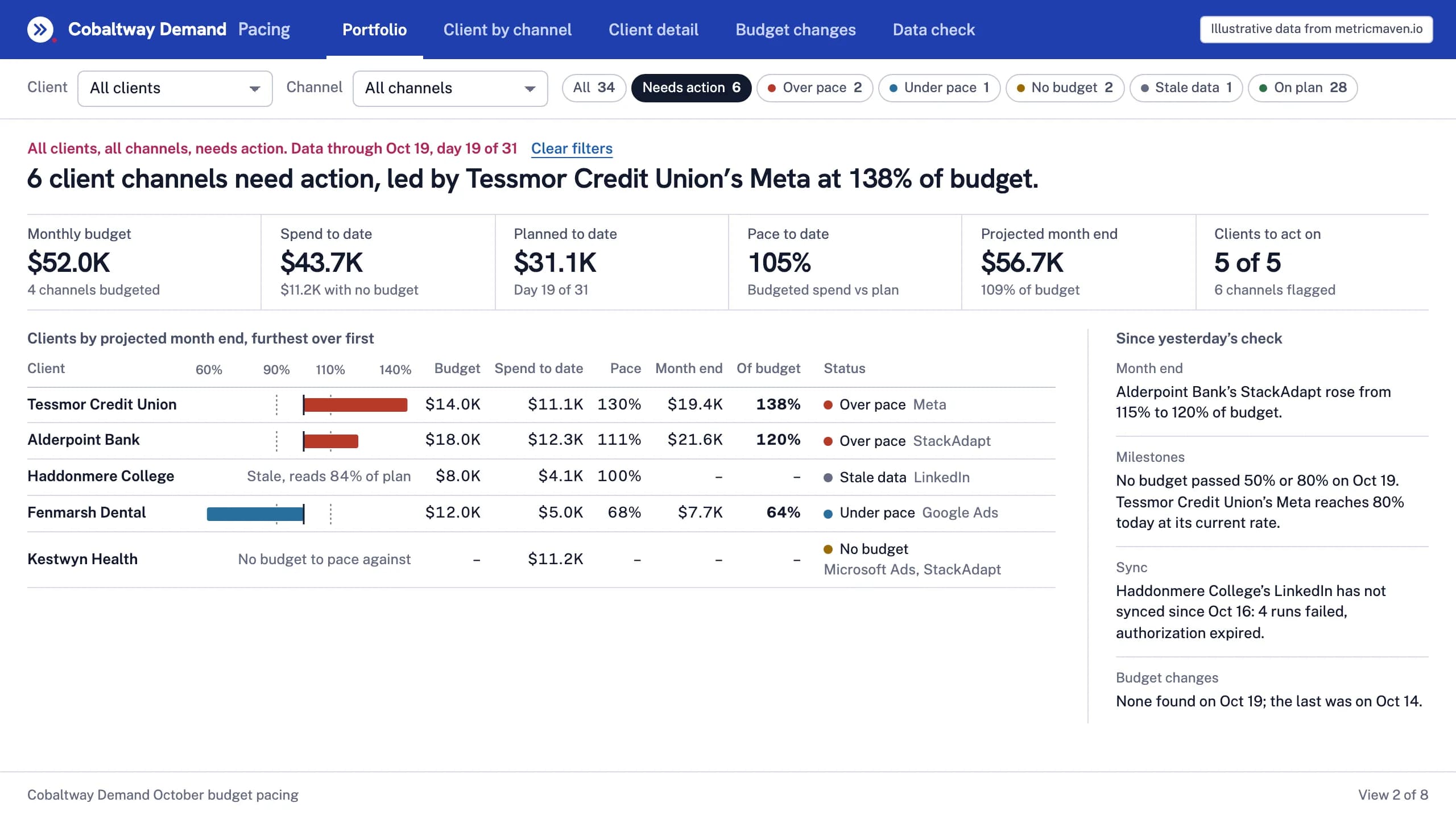This screenshot has height=819, width=1456.
Task: Click the Spend to date $43.7K card
Action: (378, 262)
